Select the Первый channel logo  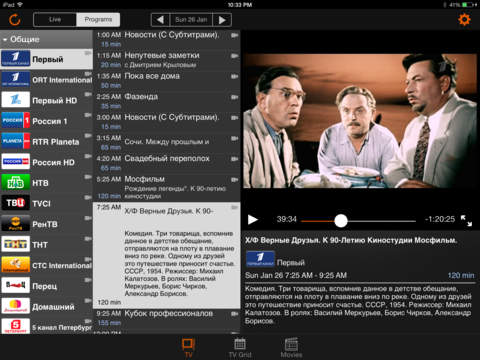[x=16, y=59]
